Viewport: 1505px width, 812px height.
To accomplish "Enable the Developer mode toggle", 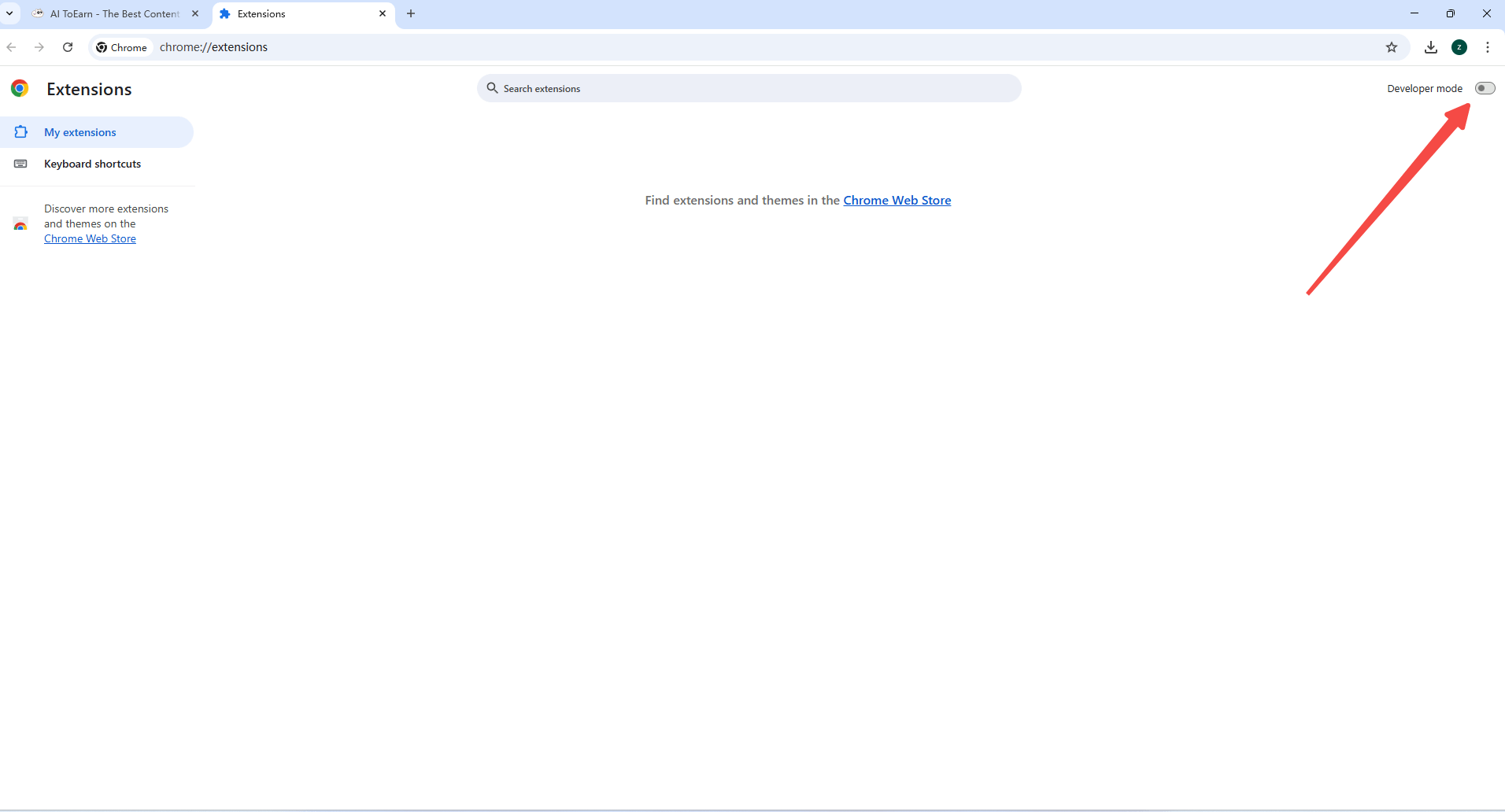I will [1485, 88].
